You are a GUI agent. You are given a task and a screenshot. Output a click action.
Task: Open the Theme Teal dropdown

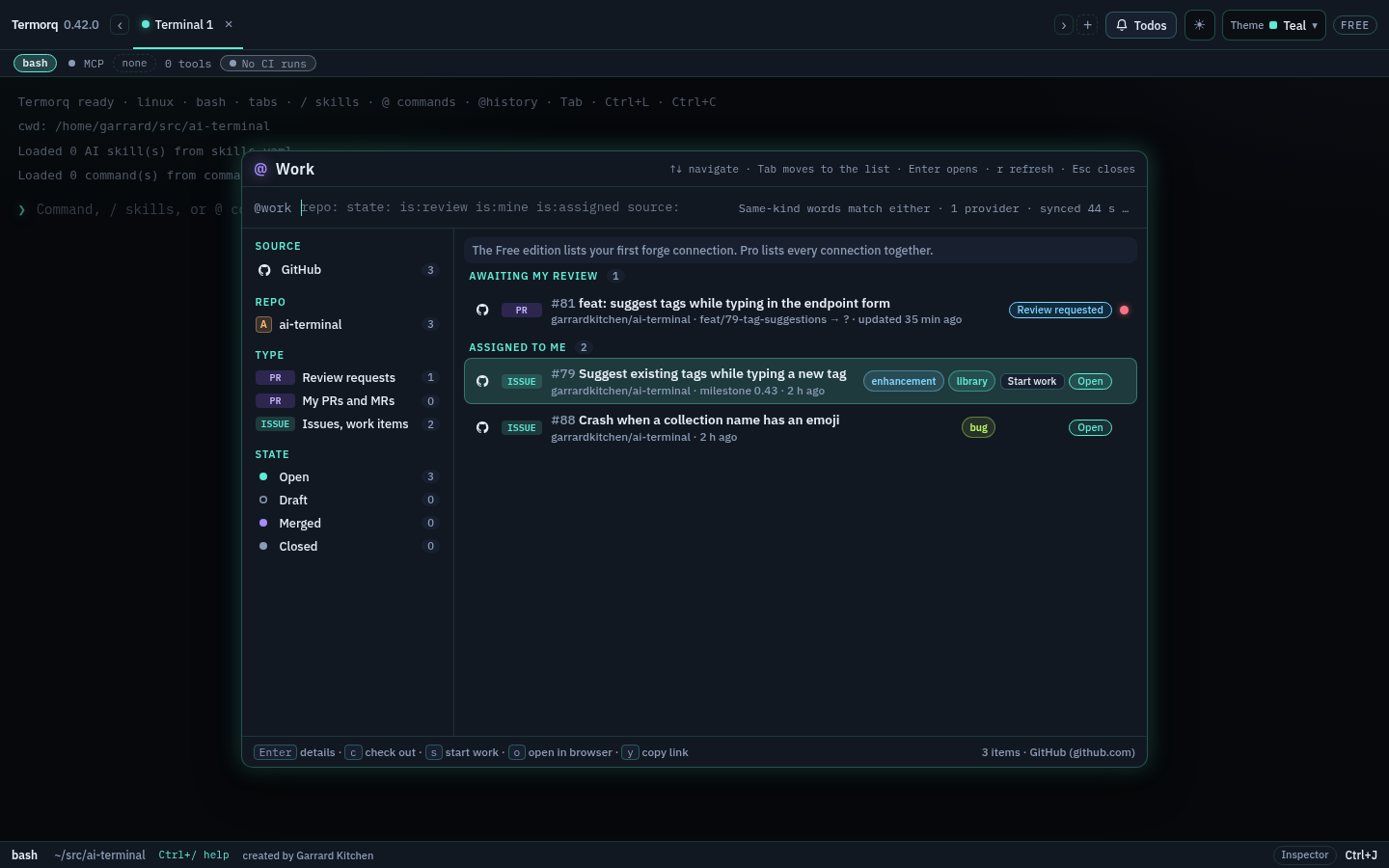click(1273, 25)
